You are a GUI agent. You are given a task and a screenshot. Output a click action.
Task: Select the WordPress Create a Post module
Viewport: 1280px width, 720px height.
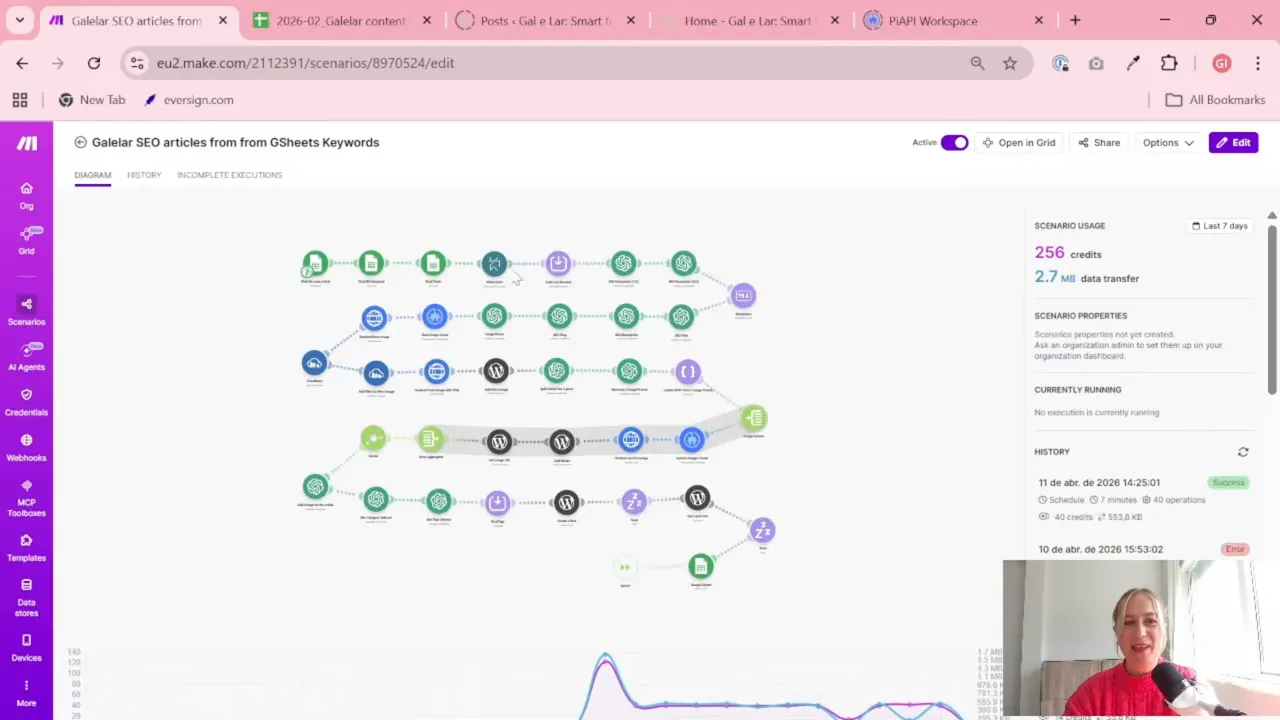[x=566, y=502]
